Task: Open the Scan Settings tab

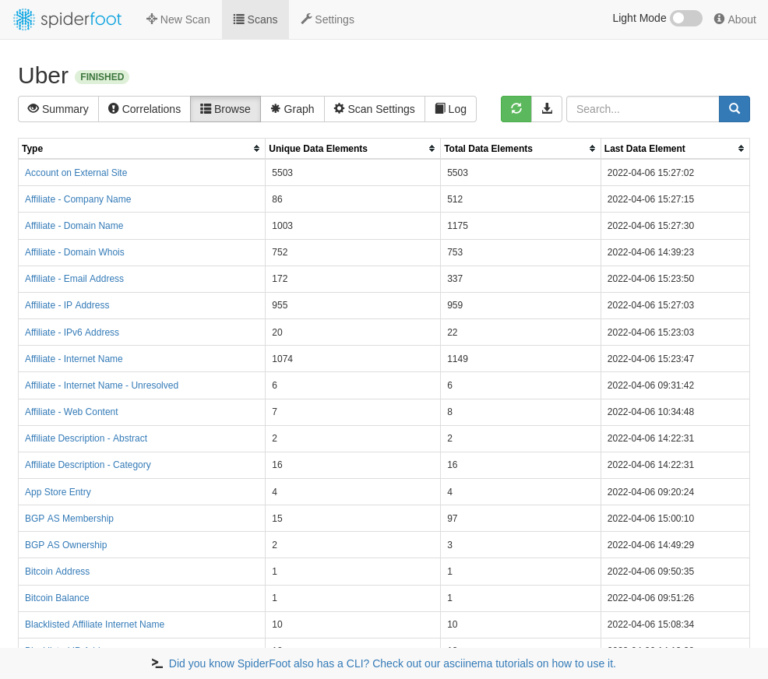Action: 374,109
